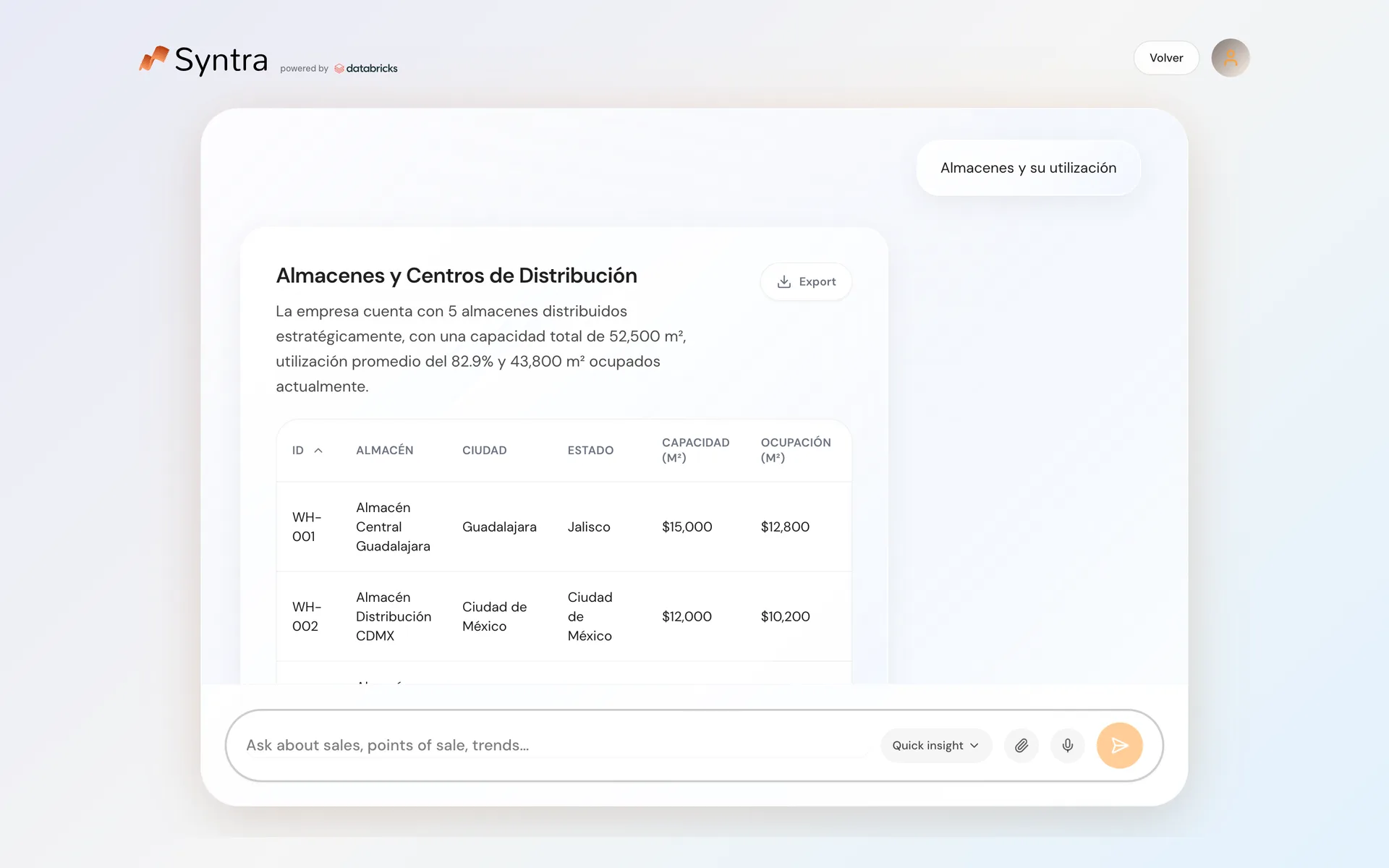Click the 'Almacenes y su utilización' message bubble
This screenshot has height=868, width=1389.
1028,168
